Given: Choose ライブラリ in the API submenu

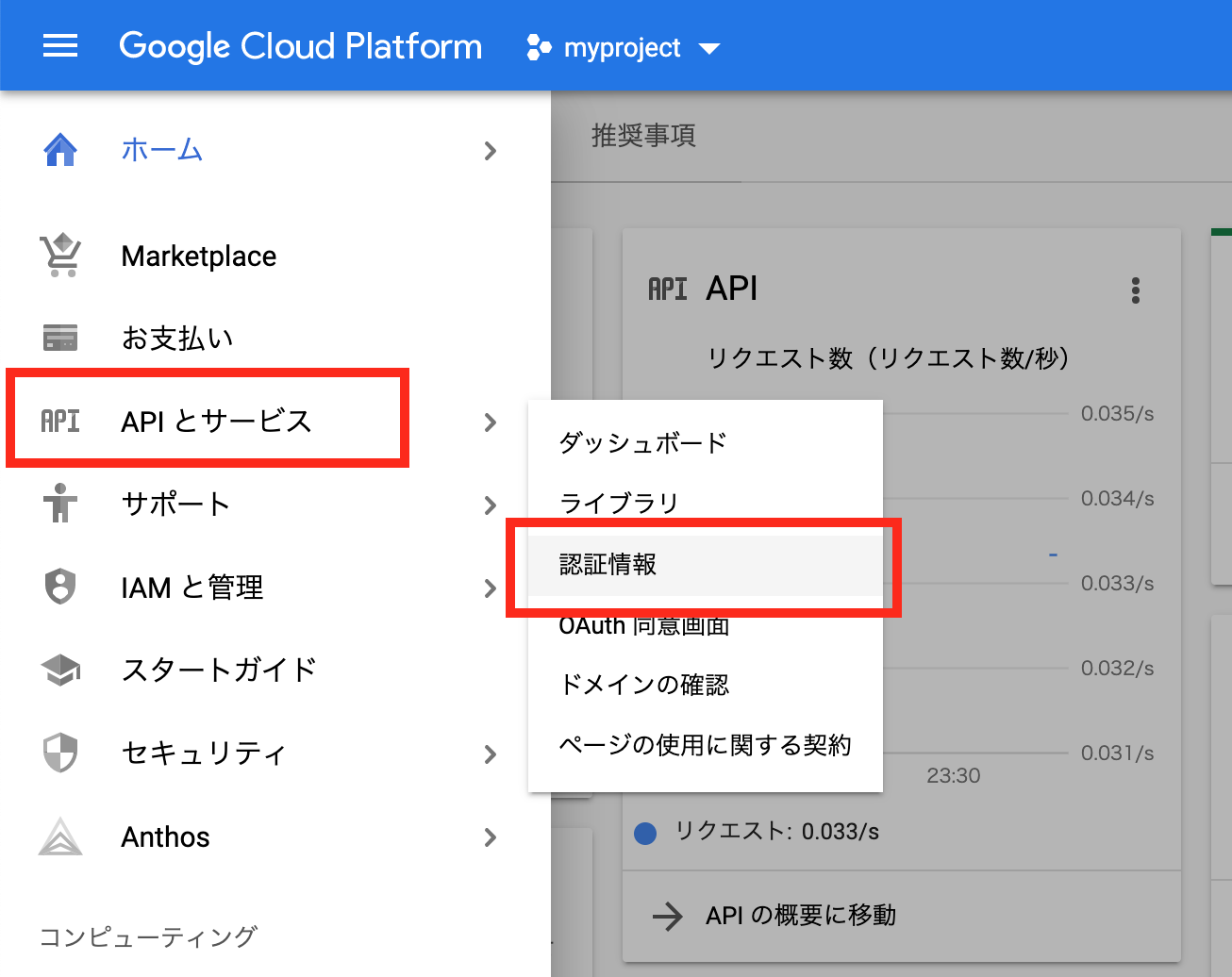Looking at the screenshot, I should pyautogui.click(x=705, y=503).
